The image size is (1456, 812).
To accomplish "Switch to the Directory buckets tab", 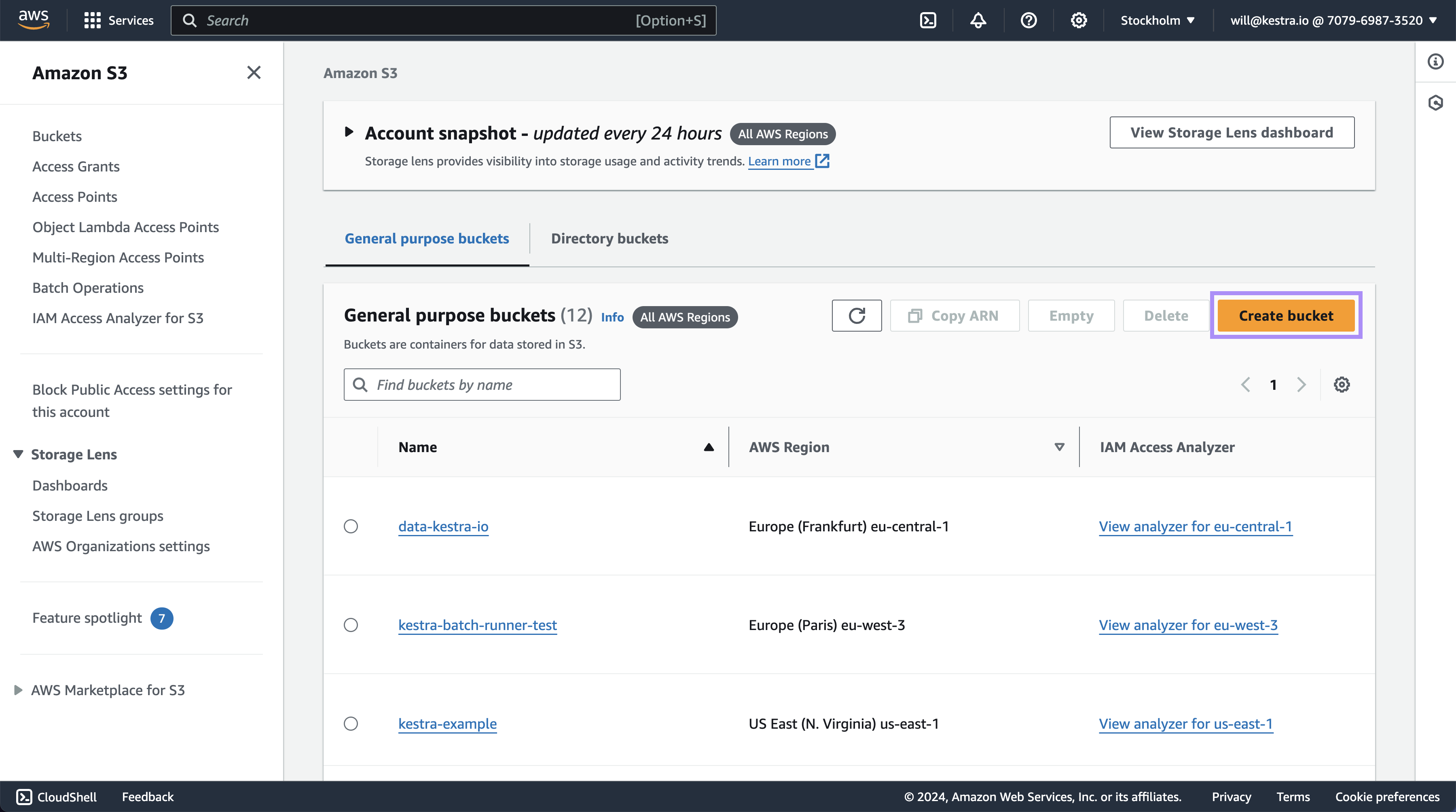I will click(609, 239).
